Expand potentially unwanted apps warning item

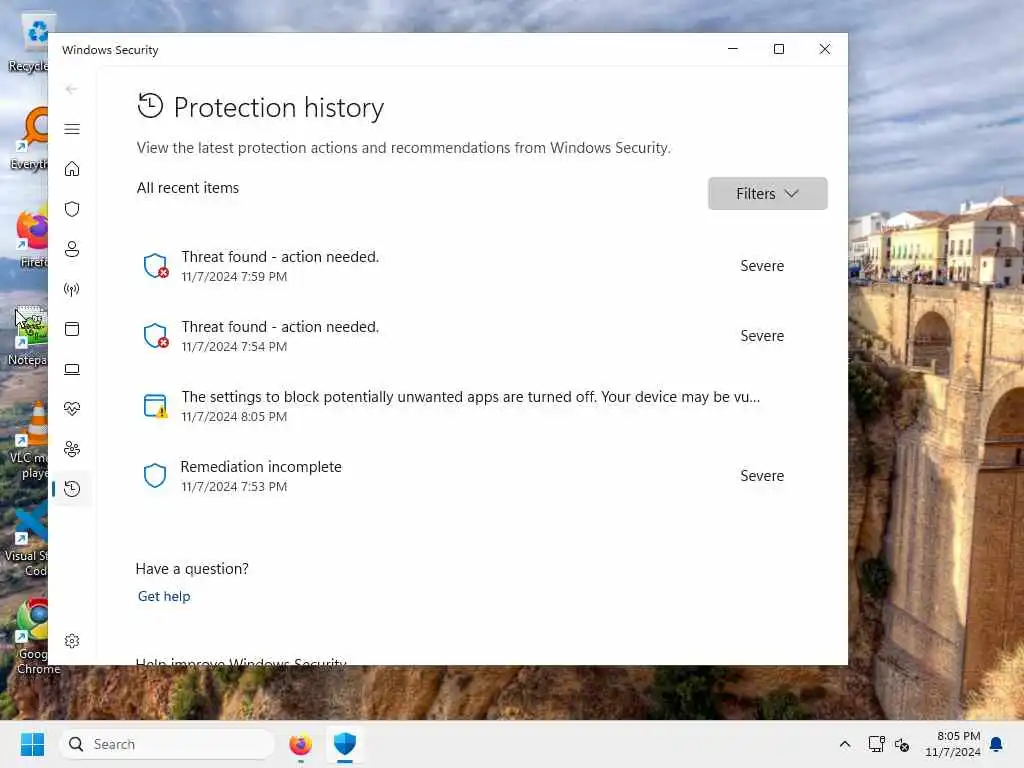pyautogui.click(x=482, y=406)
